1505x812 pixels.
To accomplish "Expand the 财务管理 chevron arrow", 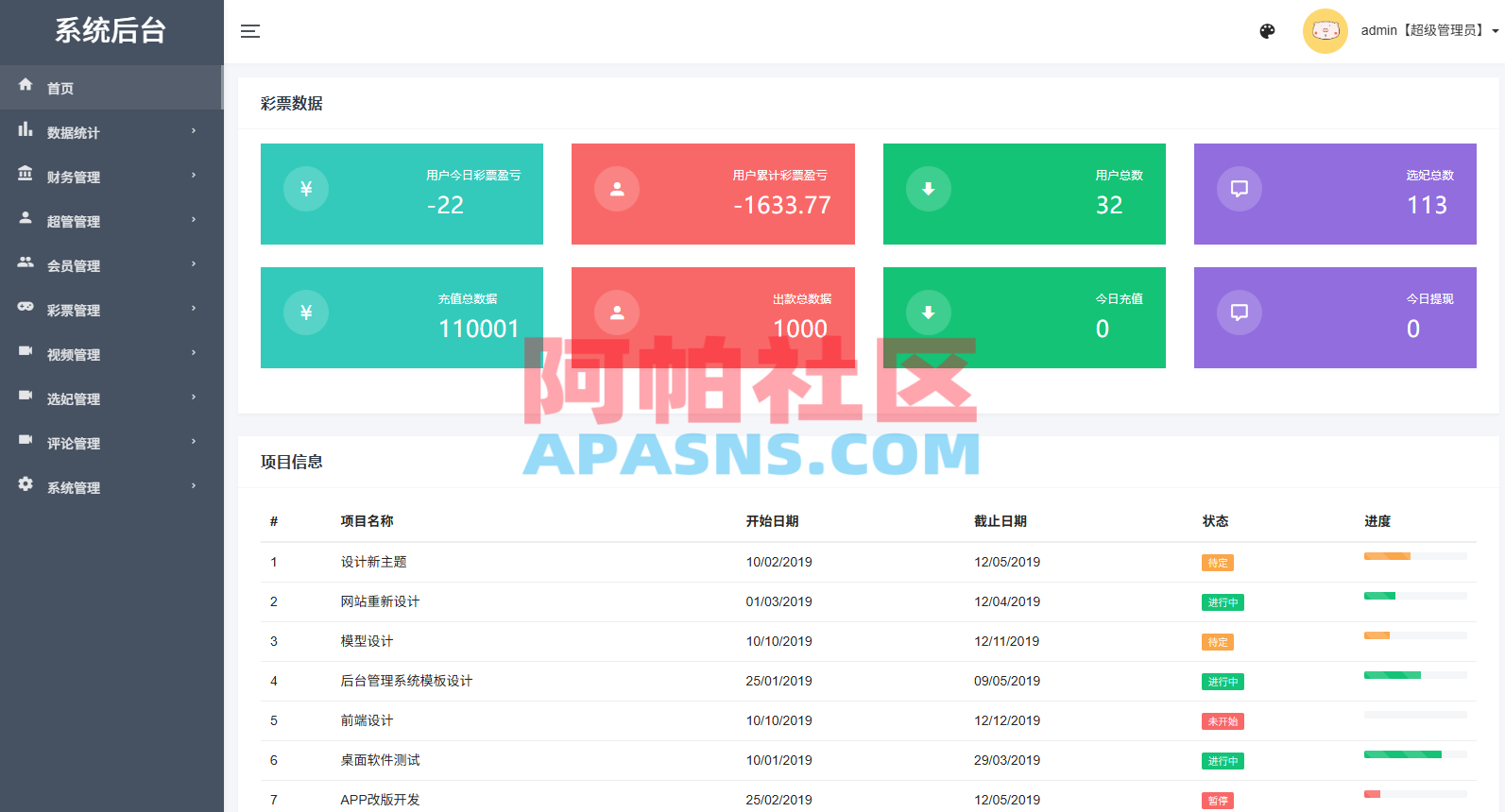I will coord(194,176).
